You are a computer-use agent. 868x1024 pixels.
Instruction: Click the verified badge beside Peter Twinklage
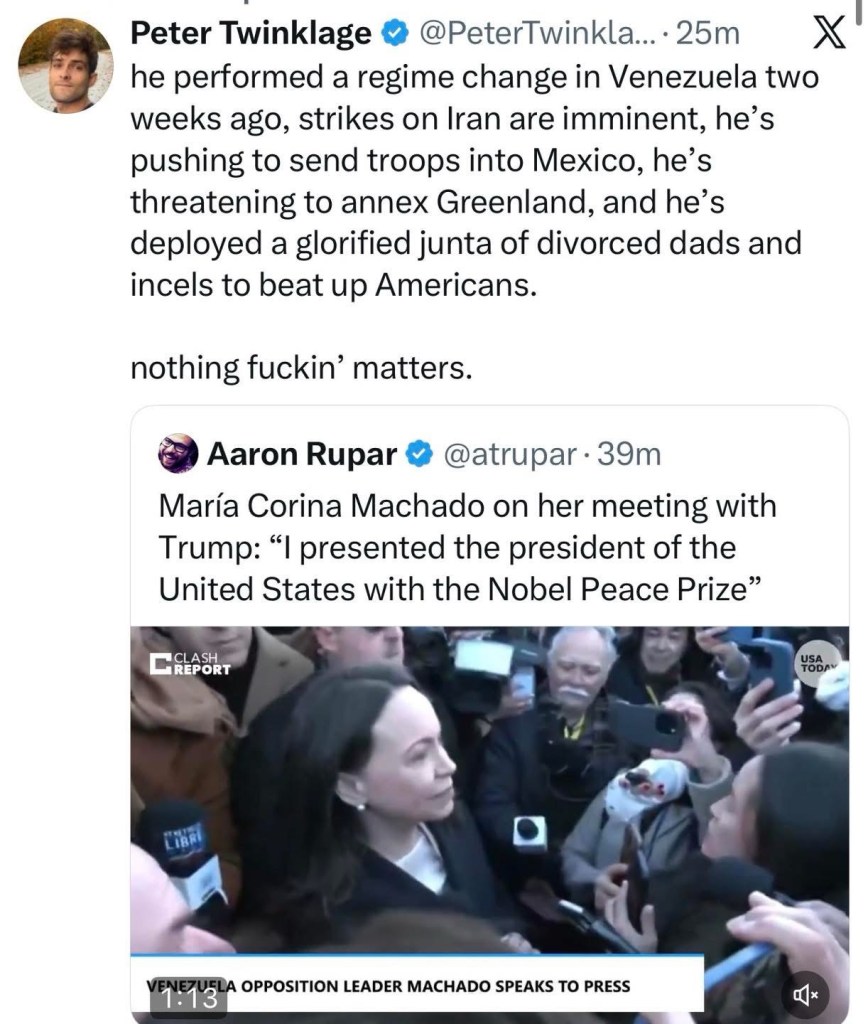394,34
